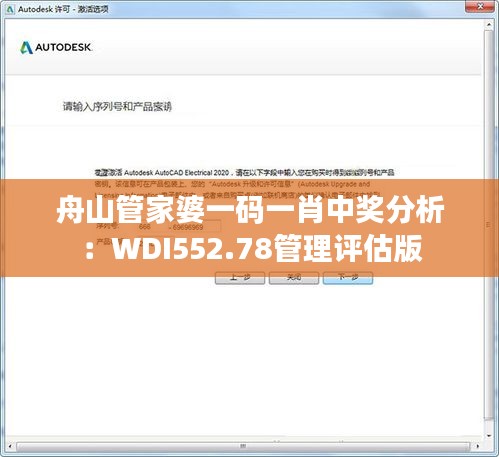This screenshot has height=457, width=499.
Task: Click the heading 请输入序列号和产品密钥
Action: [117, 107]
